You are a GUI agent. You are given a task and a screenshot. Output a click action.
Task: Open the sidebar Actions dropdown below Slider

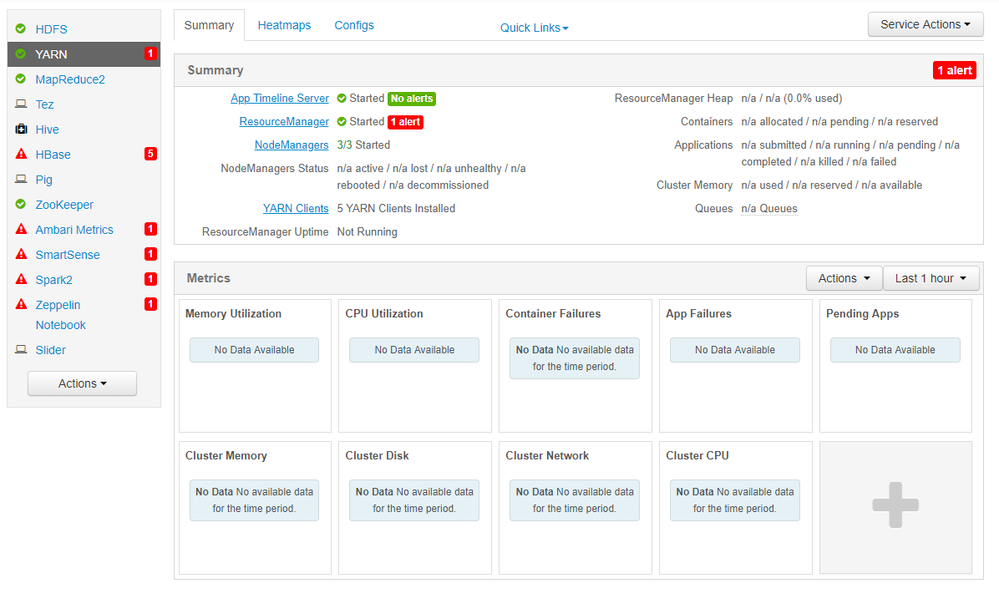coord(82,384)
